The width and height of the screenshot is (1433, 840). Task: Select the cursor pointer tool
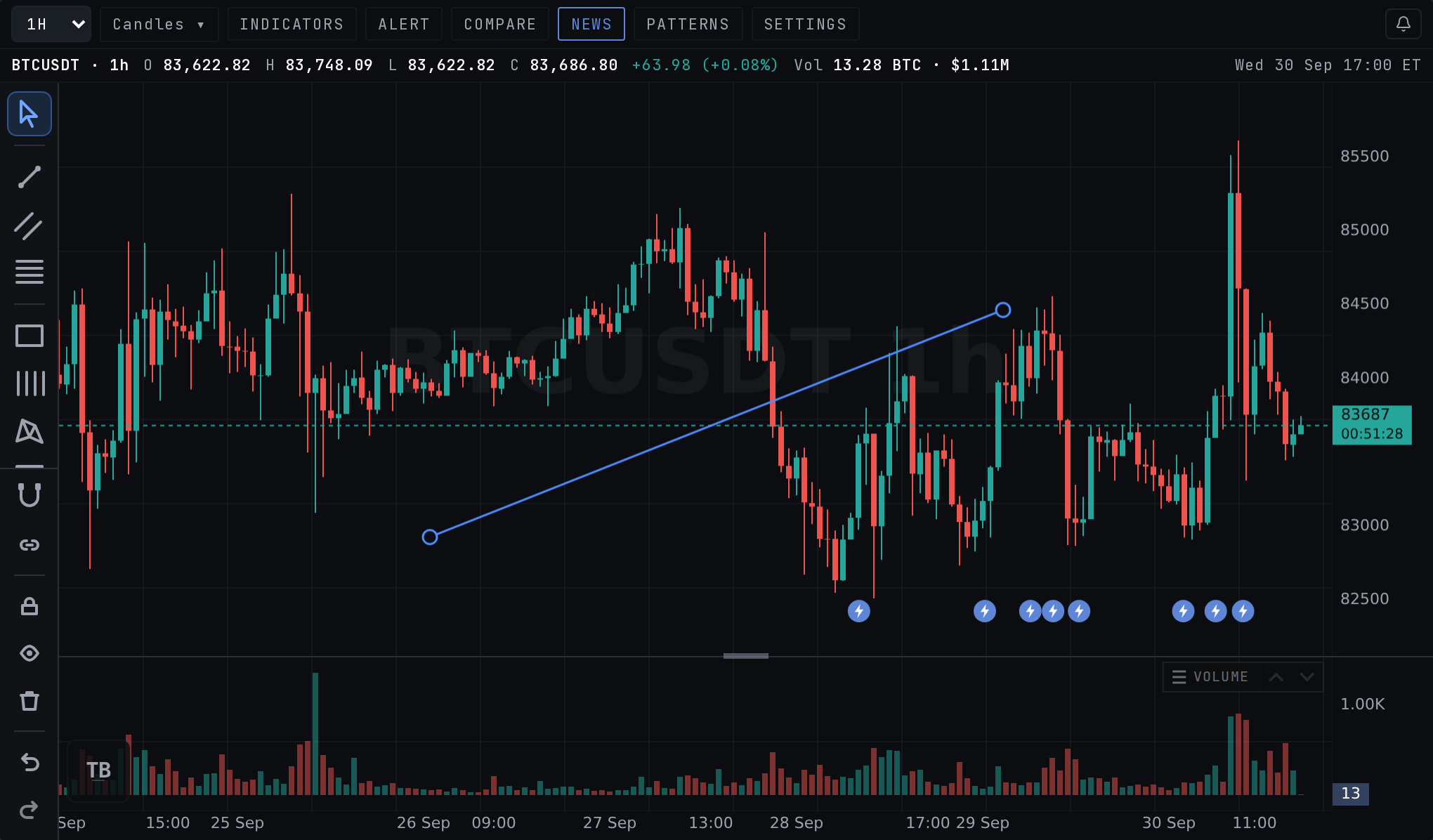(x=30, y=114)
